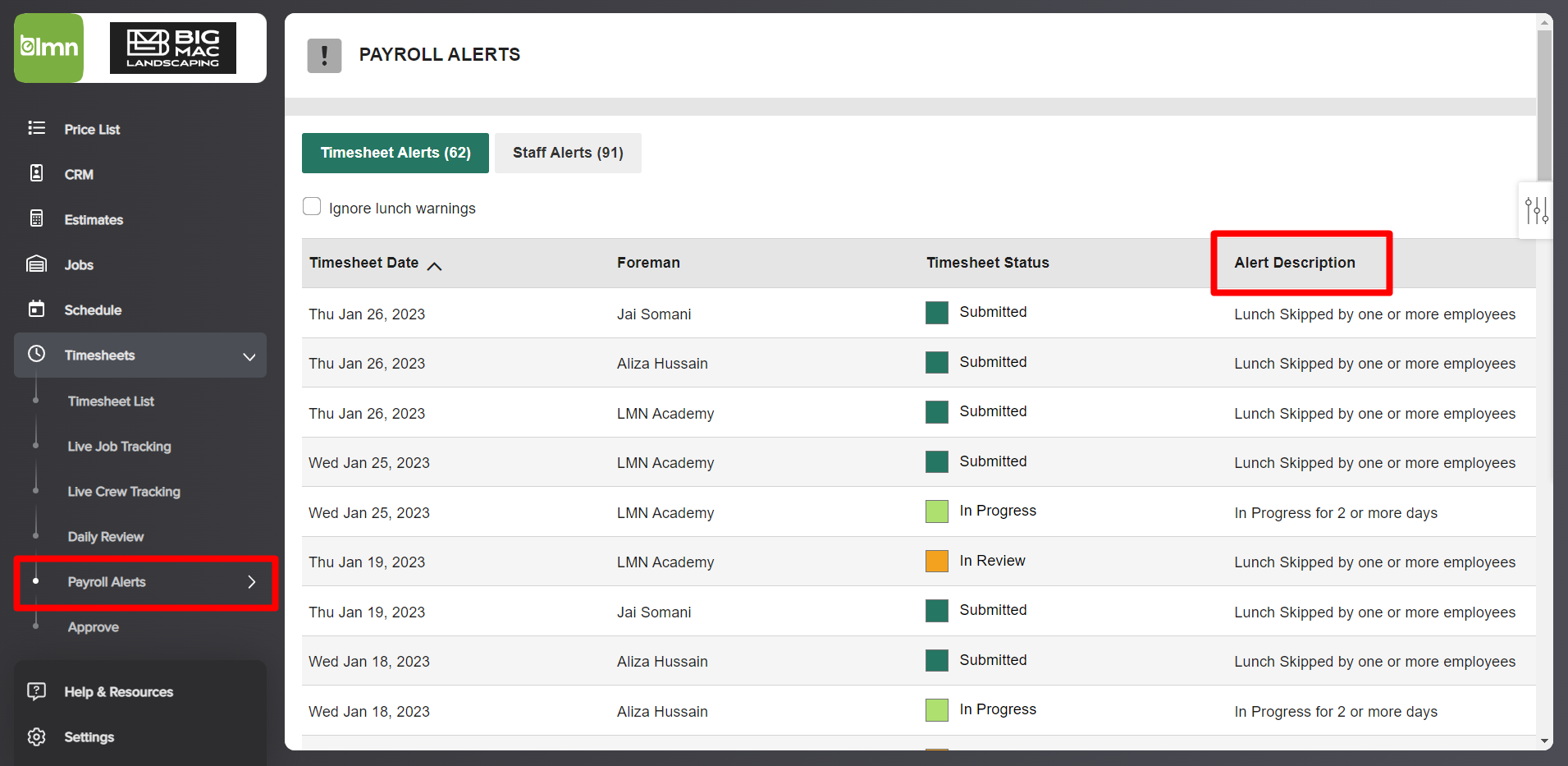Expand the Payroll Alerts chevron
Viewport: 1568px width, 766px height.
252,582
